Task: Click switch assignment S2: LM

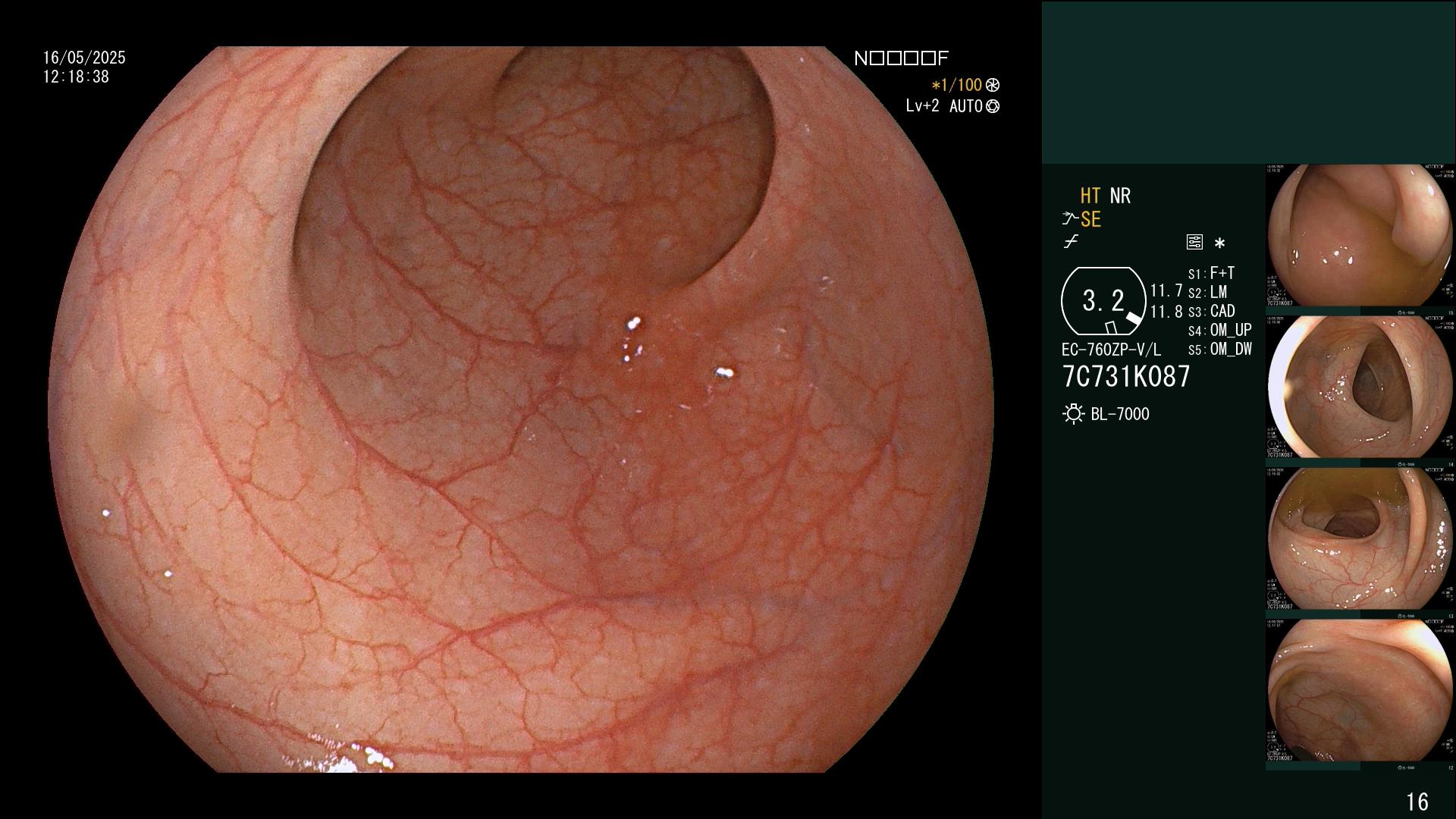Action: click(1207, 292)
